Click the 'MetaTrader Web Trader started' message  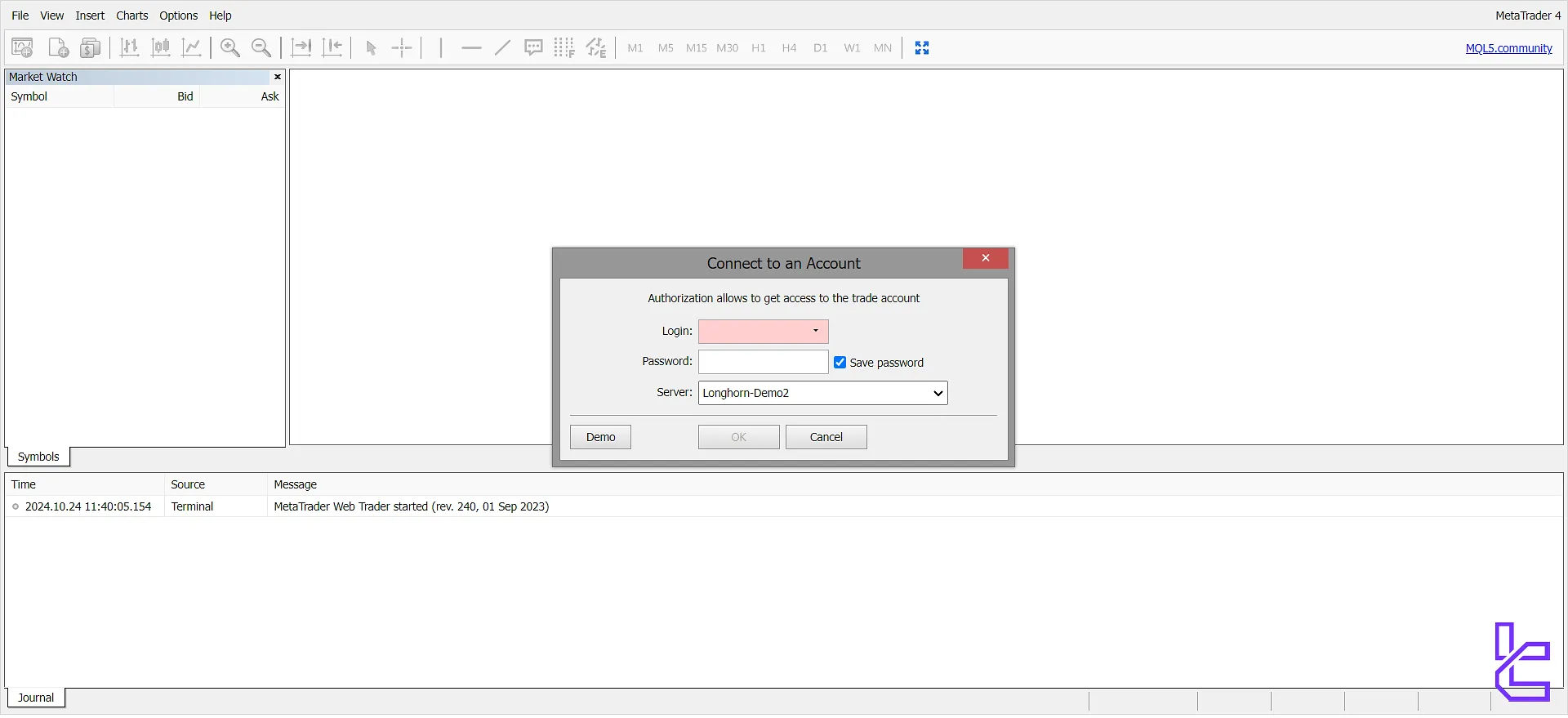point(411,506)
